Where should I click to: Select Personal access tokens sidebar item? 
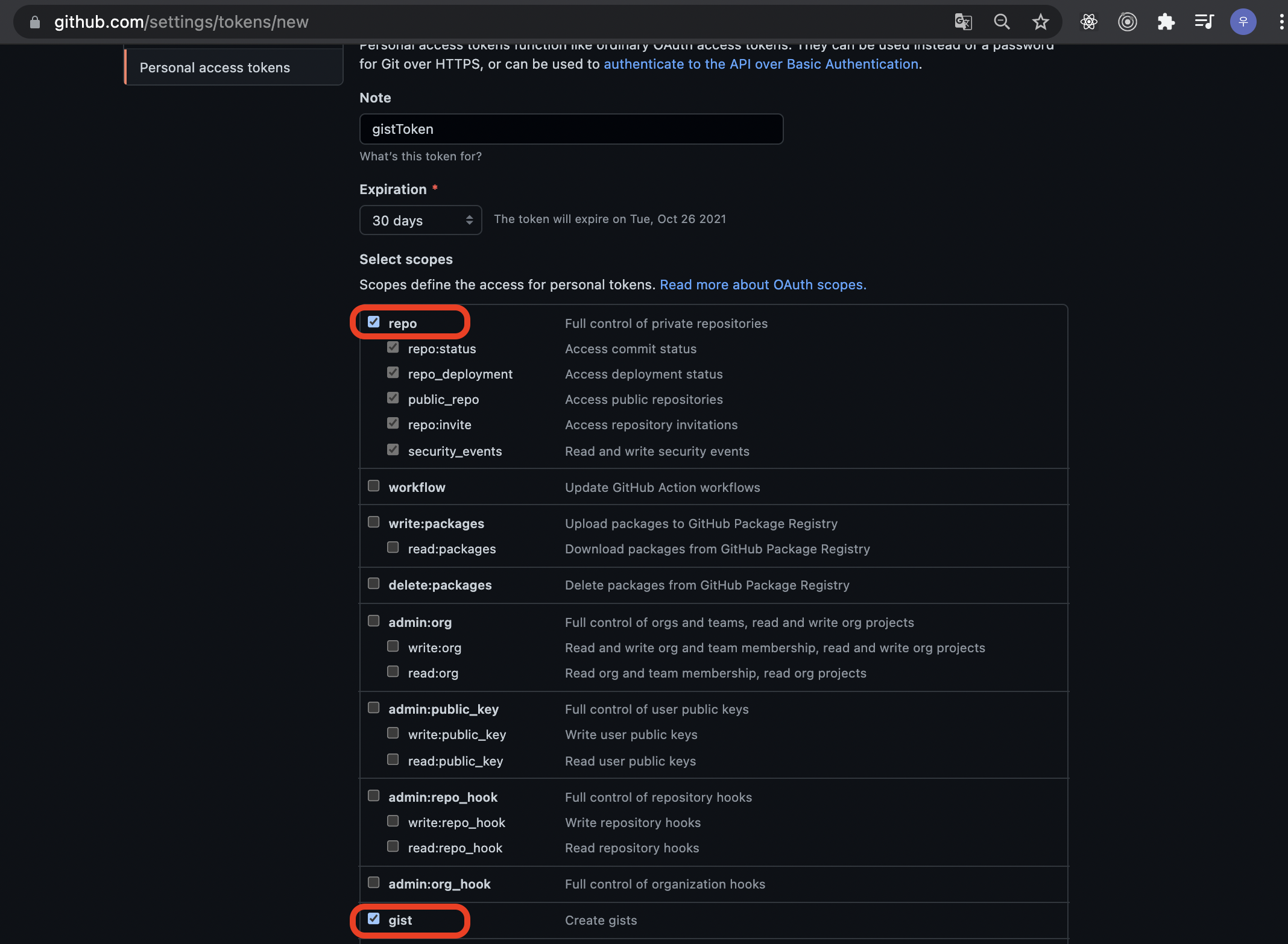point(215,68)
